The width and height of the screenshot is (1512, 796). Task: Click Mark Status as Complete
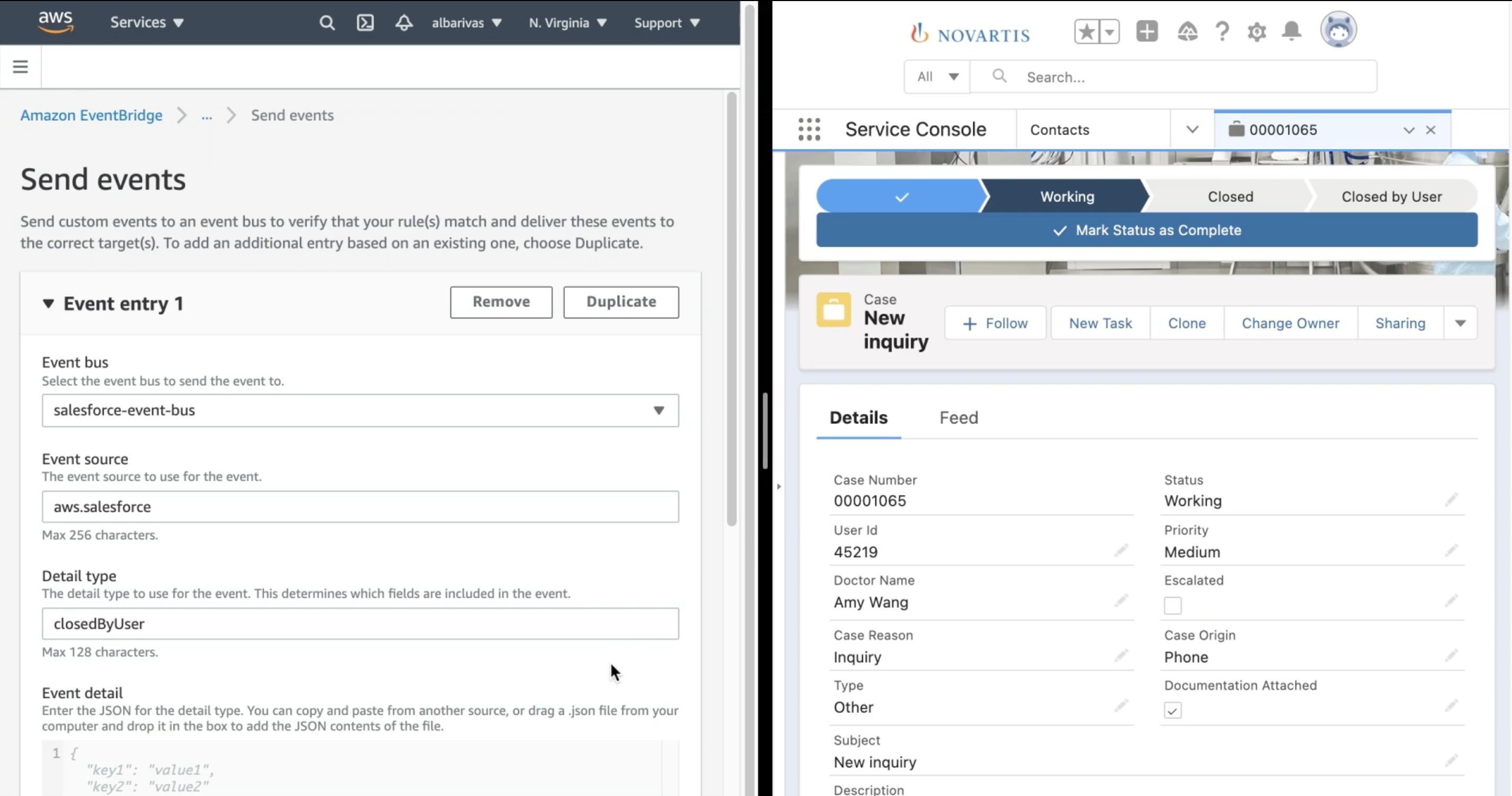[1146, 230]
